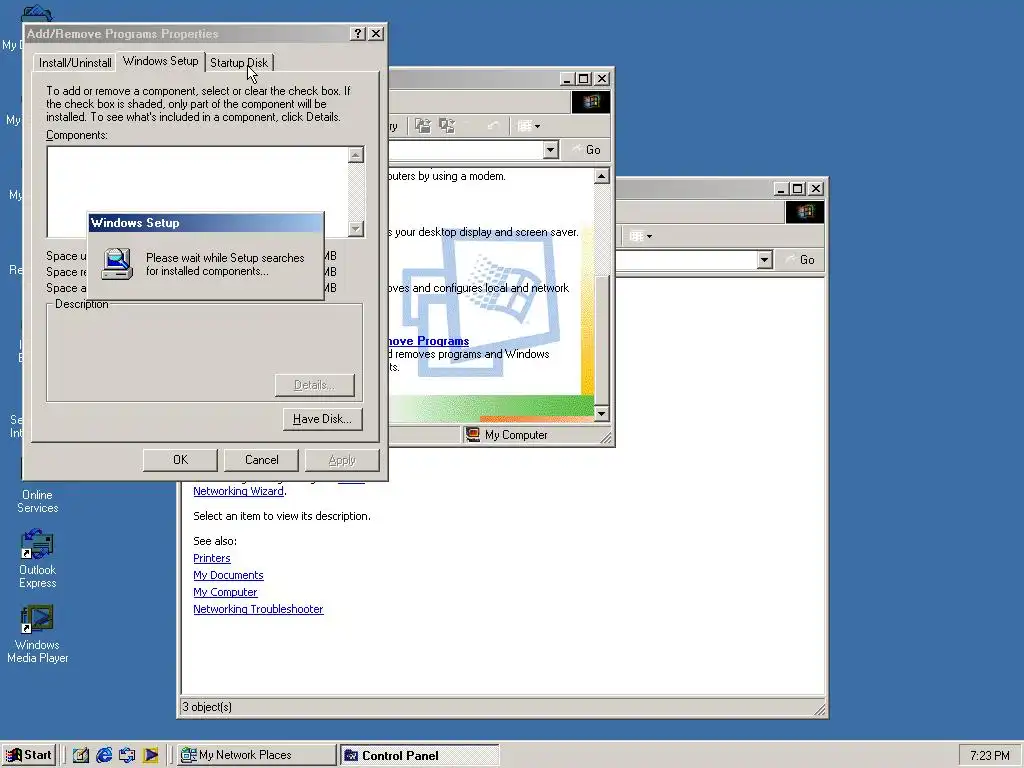1024x768 pixels.
Task: Click the Have Disk button
Action: tap(323, 419)
